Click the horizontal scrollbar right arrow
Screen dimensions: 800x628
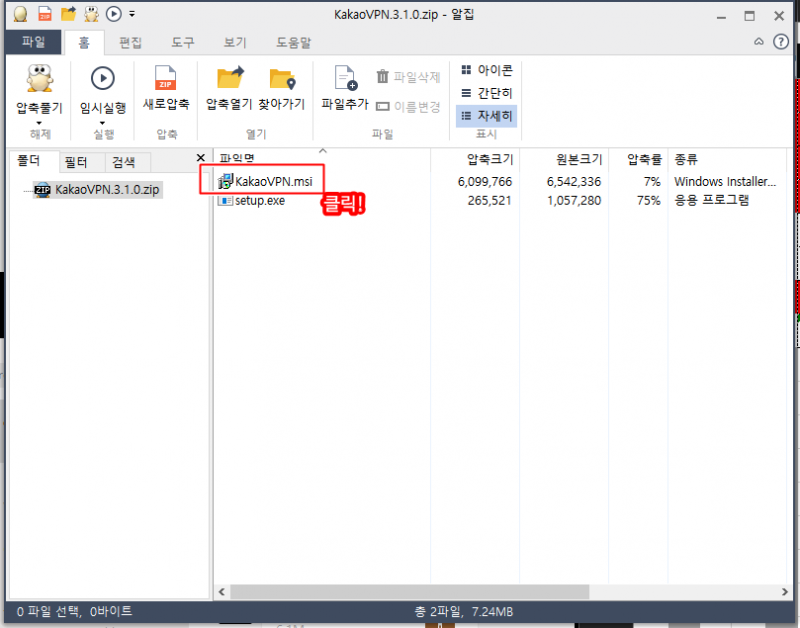coord(784,592)
